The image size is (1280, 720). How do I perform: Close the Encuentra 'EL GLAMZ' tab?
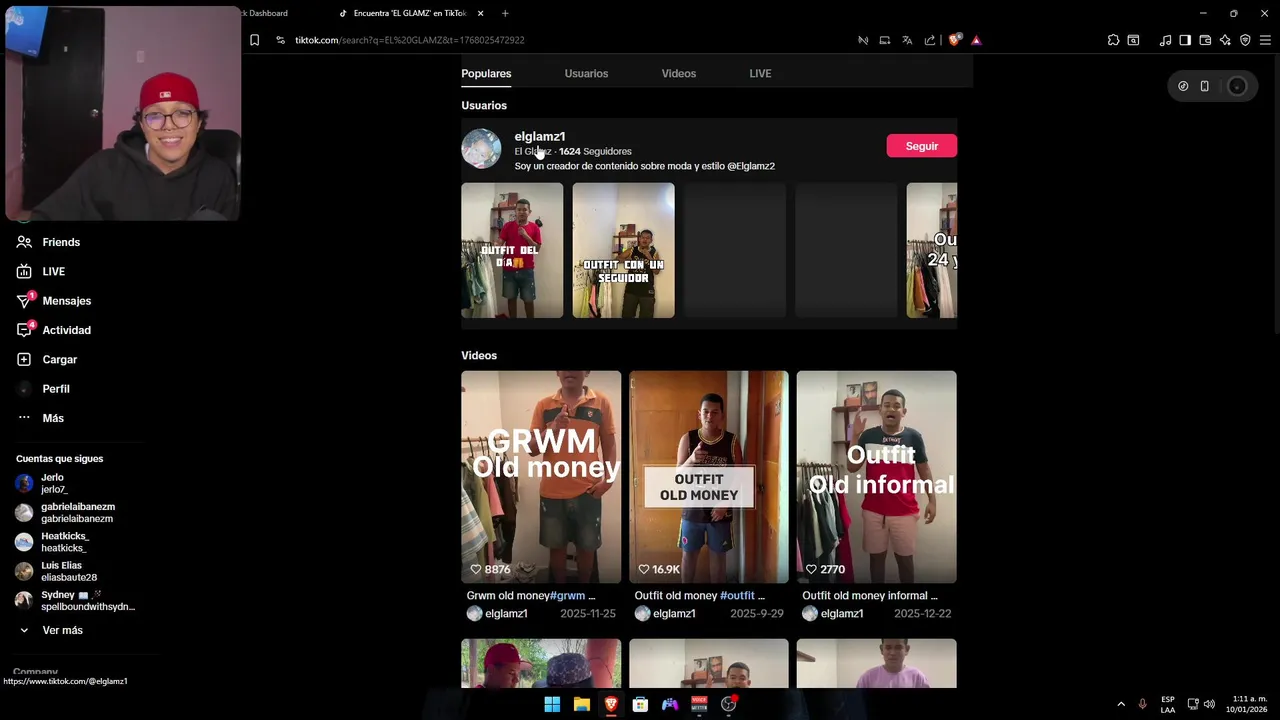click(480, 13)
